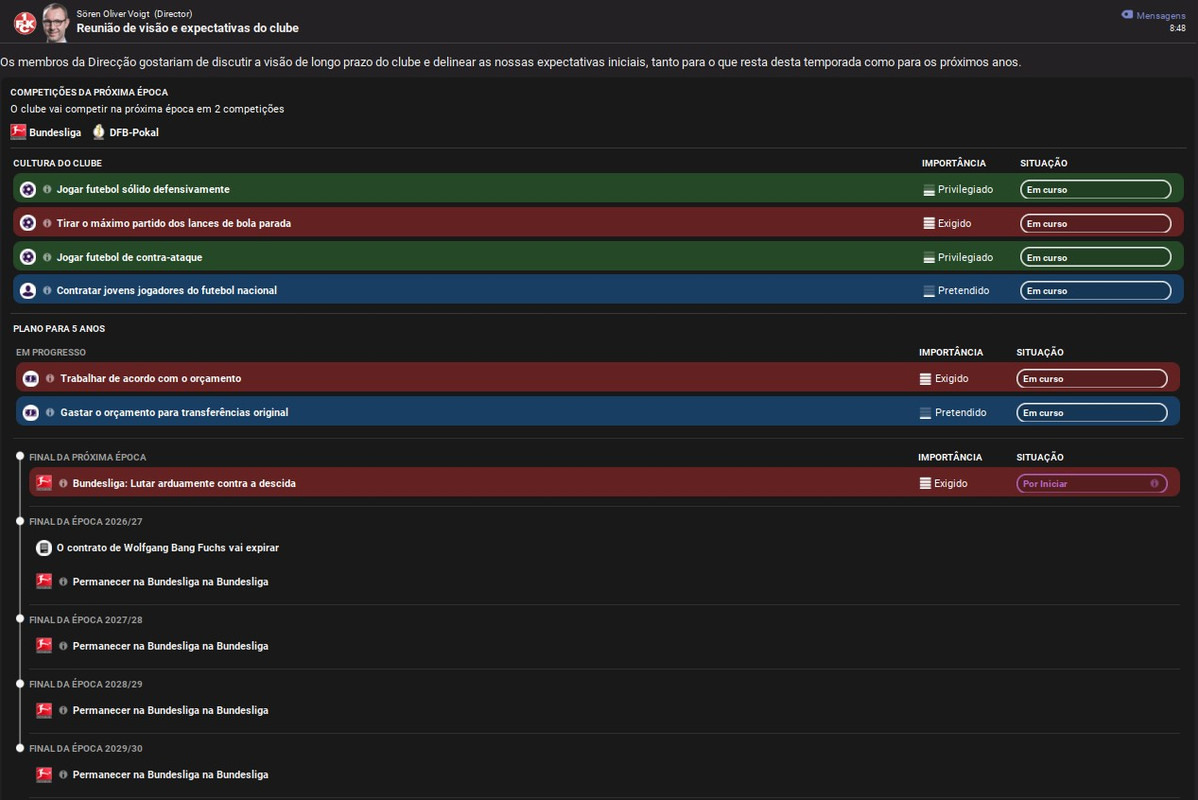Open 'Em curso' status for 'Tirar o máximo partido'
Viewport: 1198px width, 800px height.
click(x=1096, y=223)
